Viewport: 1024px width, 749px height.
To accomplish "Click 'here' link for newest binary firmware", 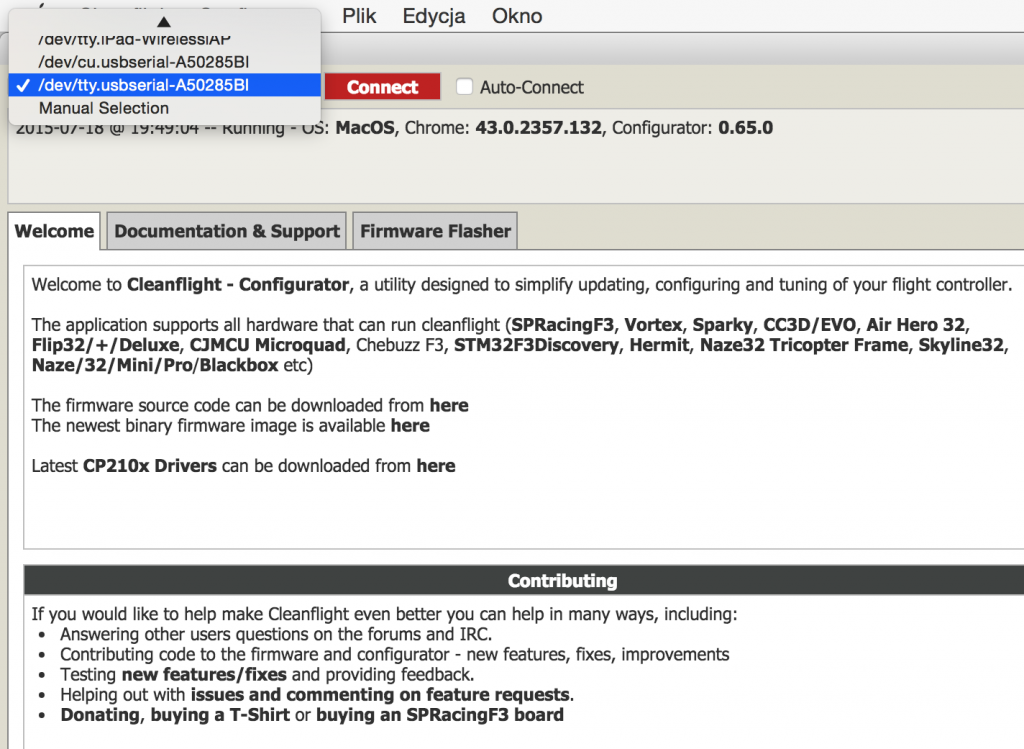I will (x=410, y=426).
